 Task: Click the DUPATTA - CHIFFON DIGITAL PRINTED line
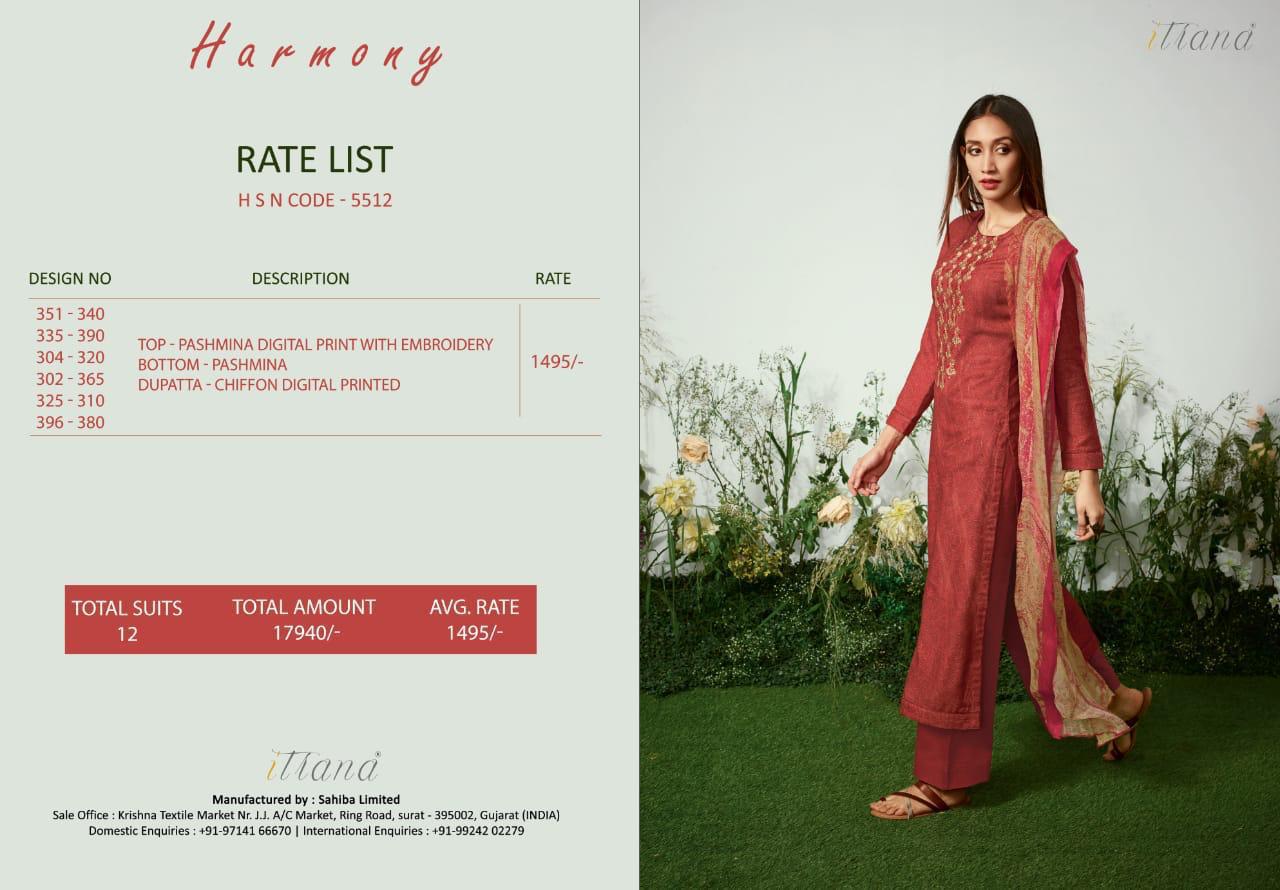(269, 384)
